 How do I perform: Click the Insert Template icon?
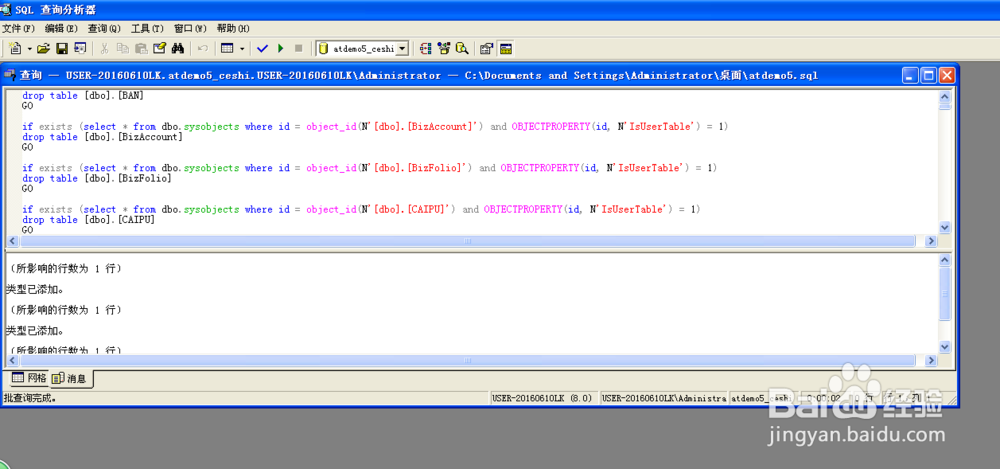coord(80,48)
